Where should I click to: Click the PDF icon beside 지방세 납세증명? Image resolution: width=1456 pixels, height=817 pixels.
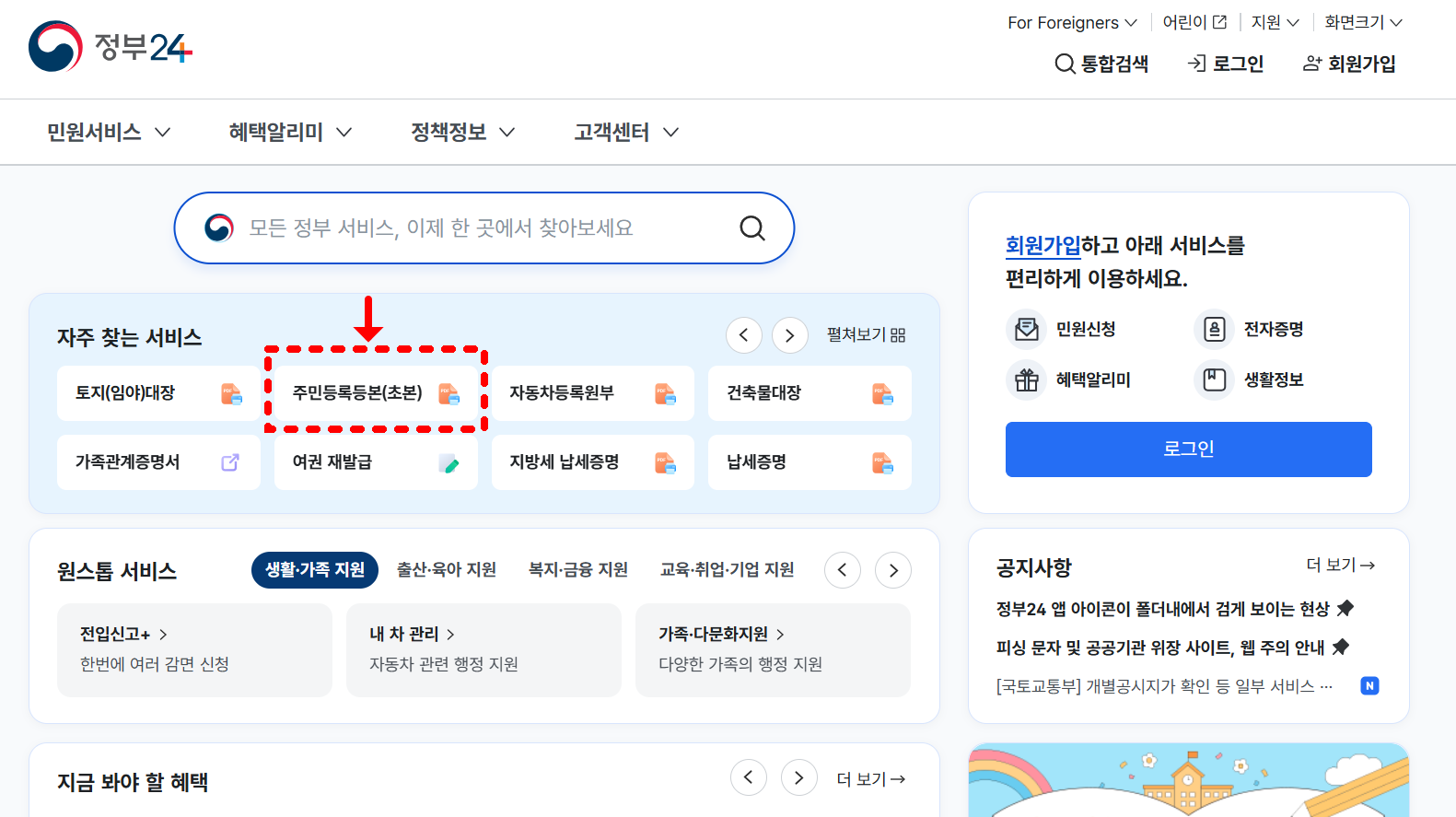click(665, 462)
